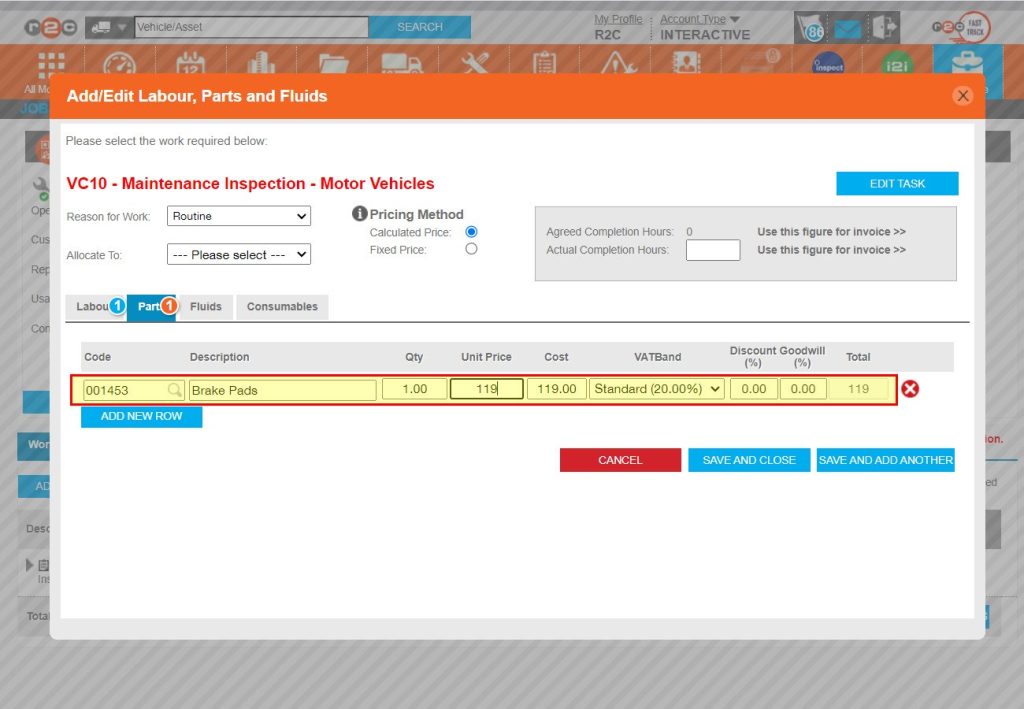The height and width of the screenshot is (709, 1024).
Task: Click the Actual Completion Hours input field
Action: pos(712,249)
